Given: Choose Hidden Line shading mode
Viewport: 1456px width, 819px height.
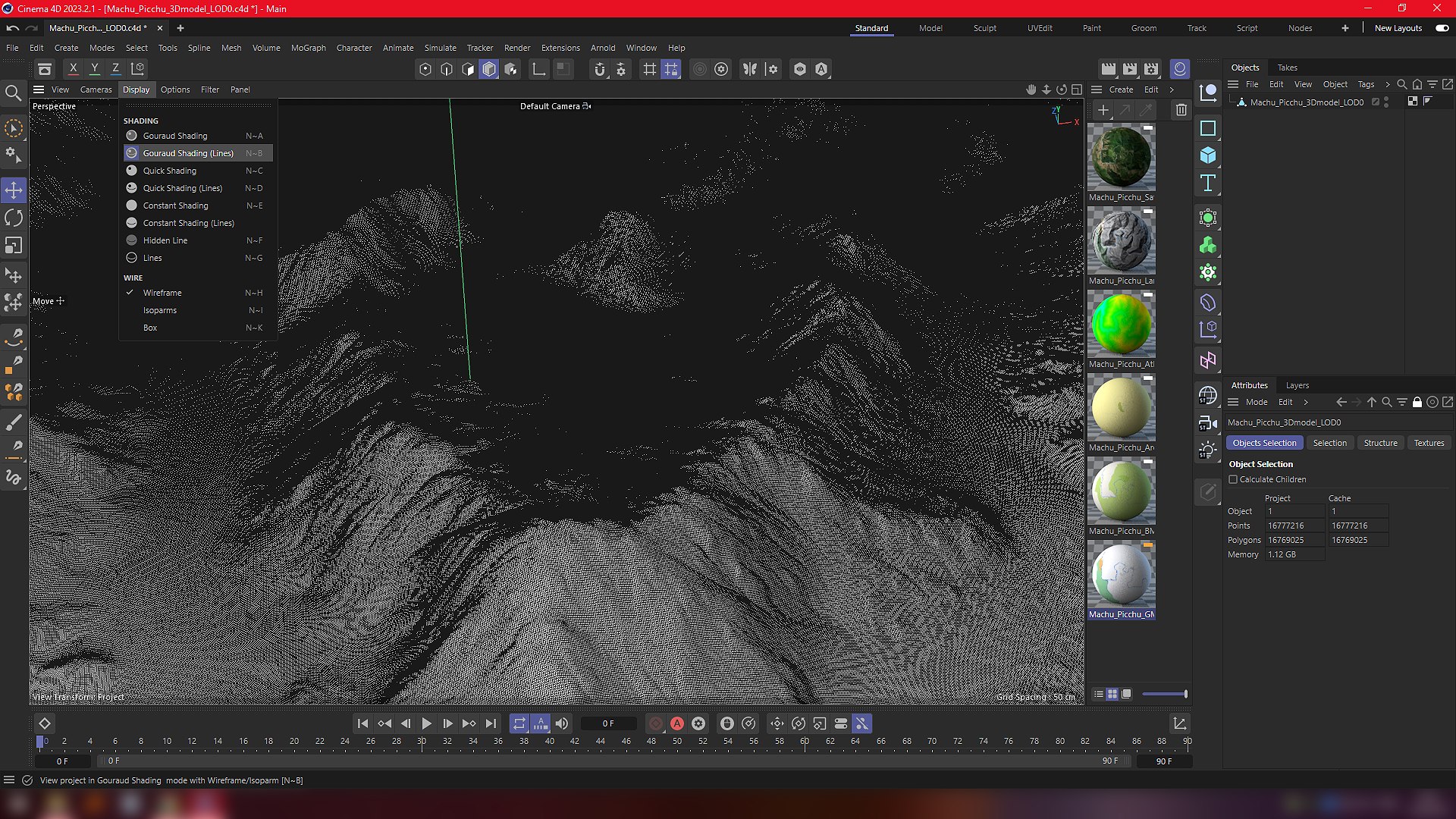Looking at the screenshot, I should pos(198,240).
